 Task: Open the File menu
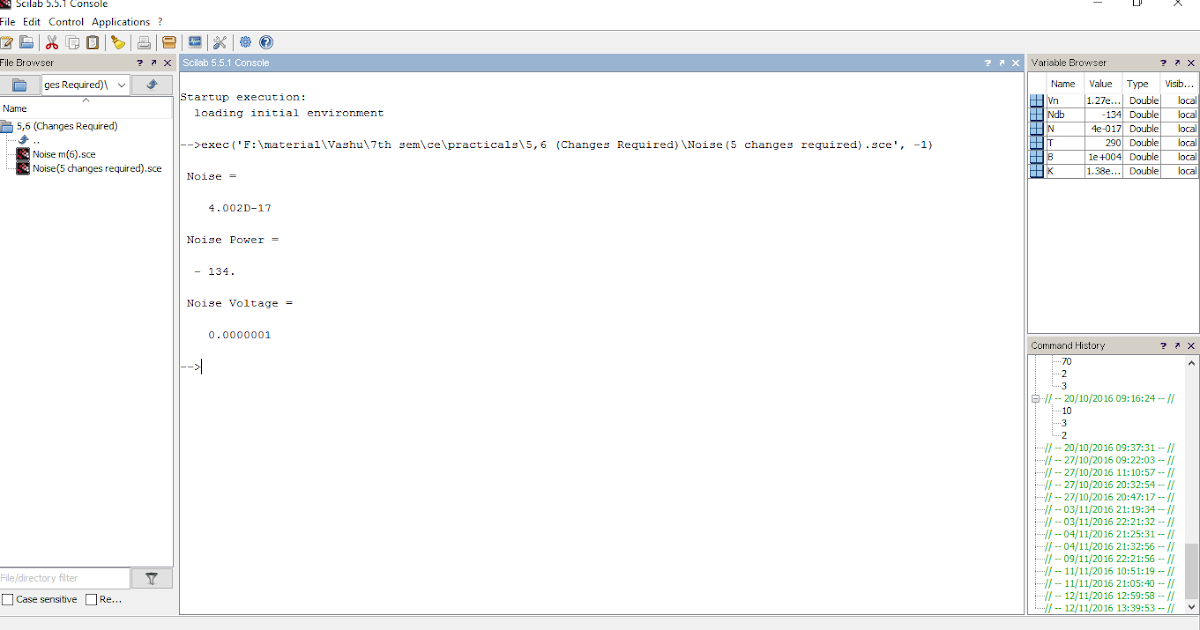coord(8,21)
